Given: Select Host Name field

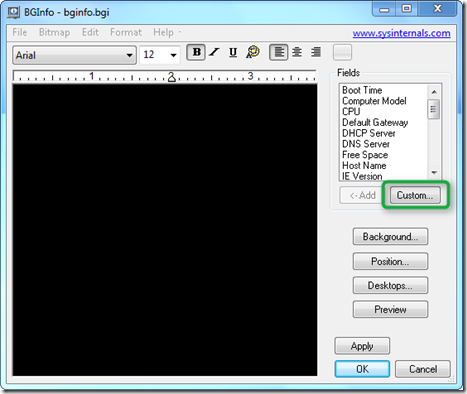Looking at the screenshot, I should [x=364, y=165].
